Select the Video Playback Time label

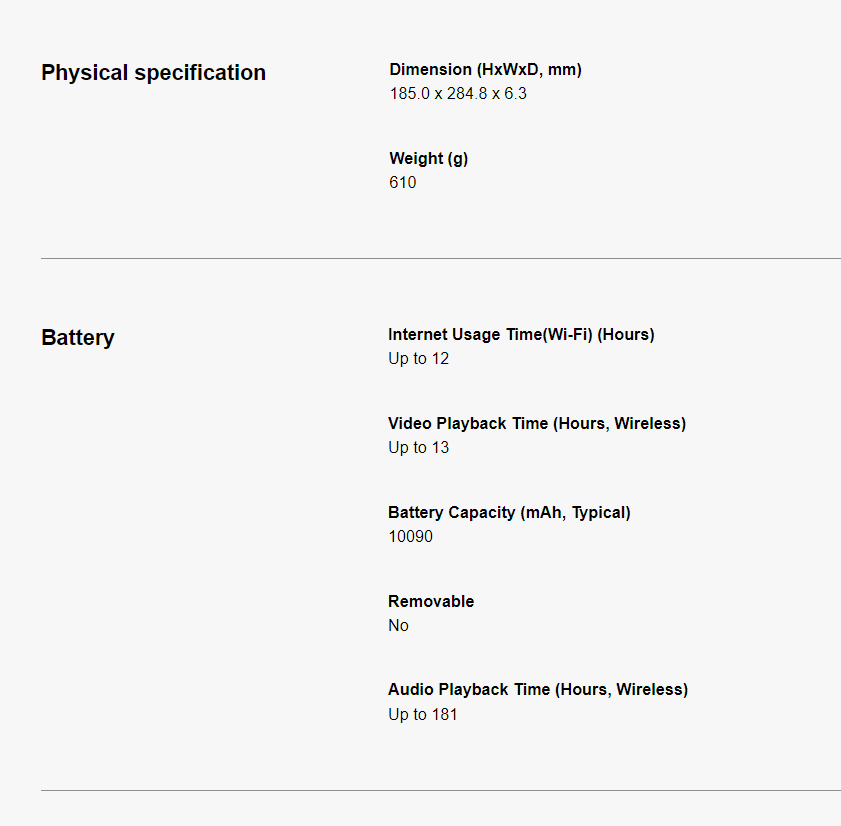(536, 424)
